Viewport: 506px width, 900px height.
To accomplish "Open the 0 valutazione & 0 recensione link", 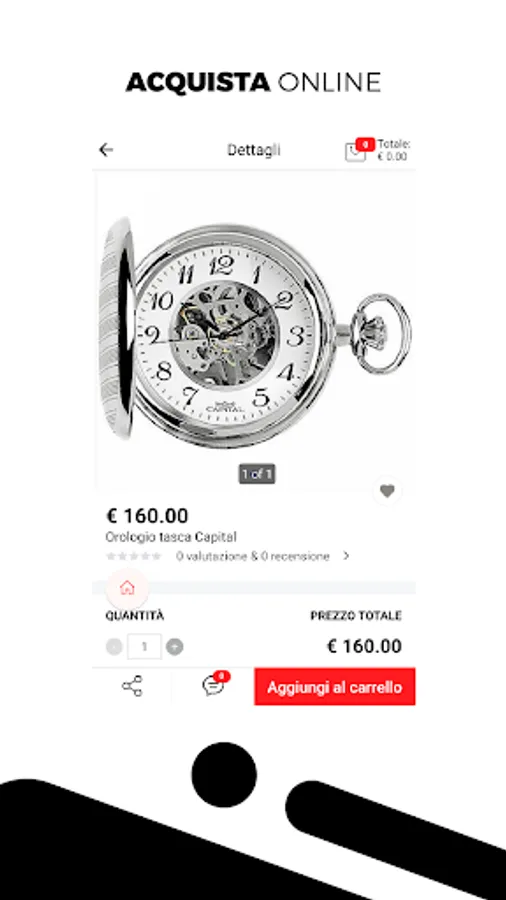I will [x=253, y=556].
